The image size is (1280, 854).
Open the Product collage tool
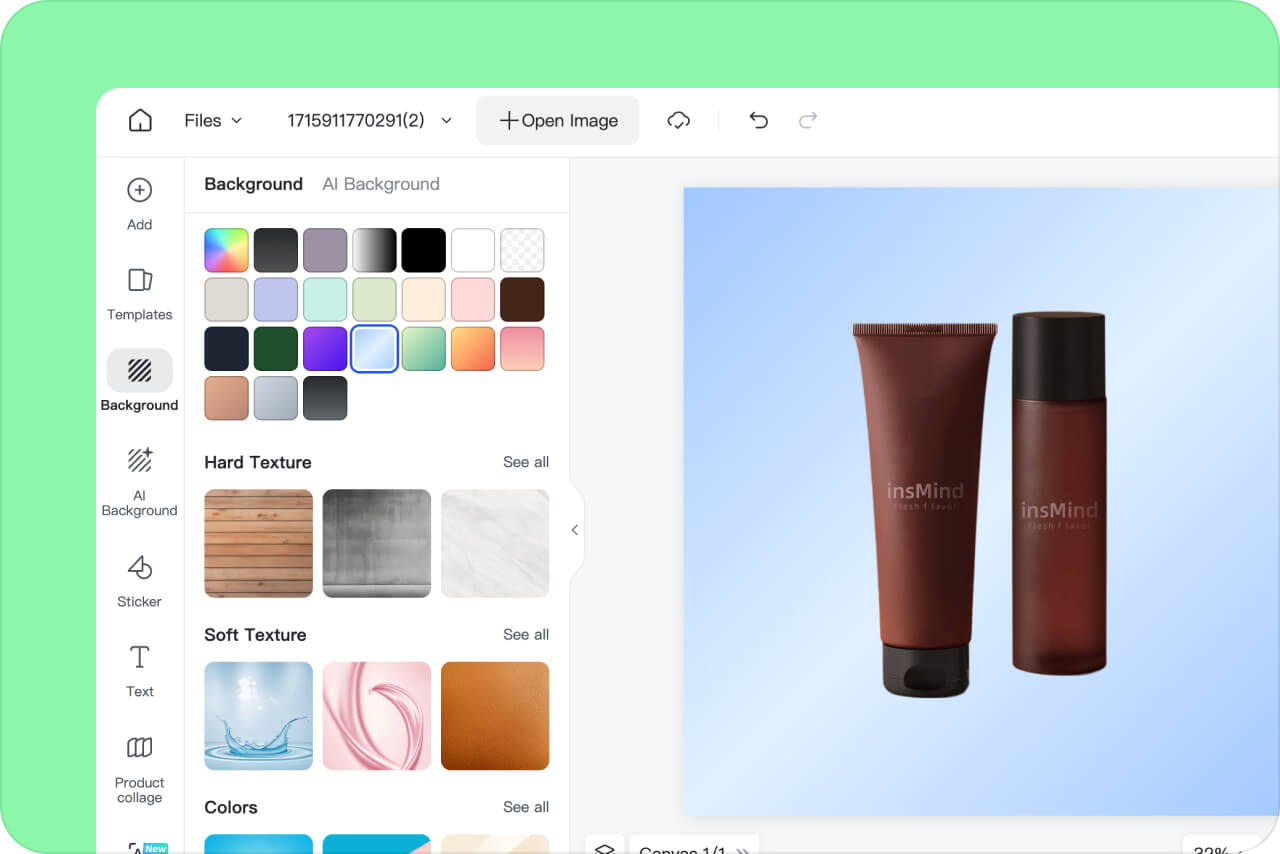pos(140,770)
